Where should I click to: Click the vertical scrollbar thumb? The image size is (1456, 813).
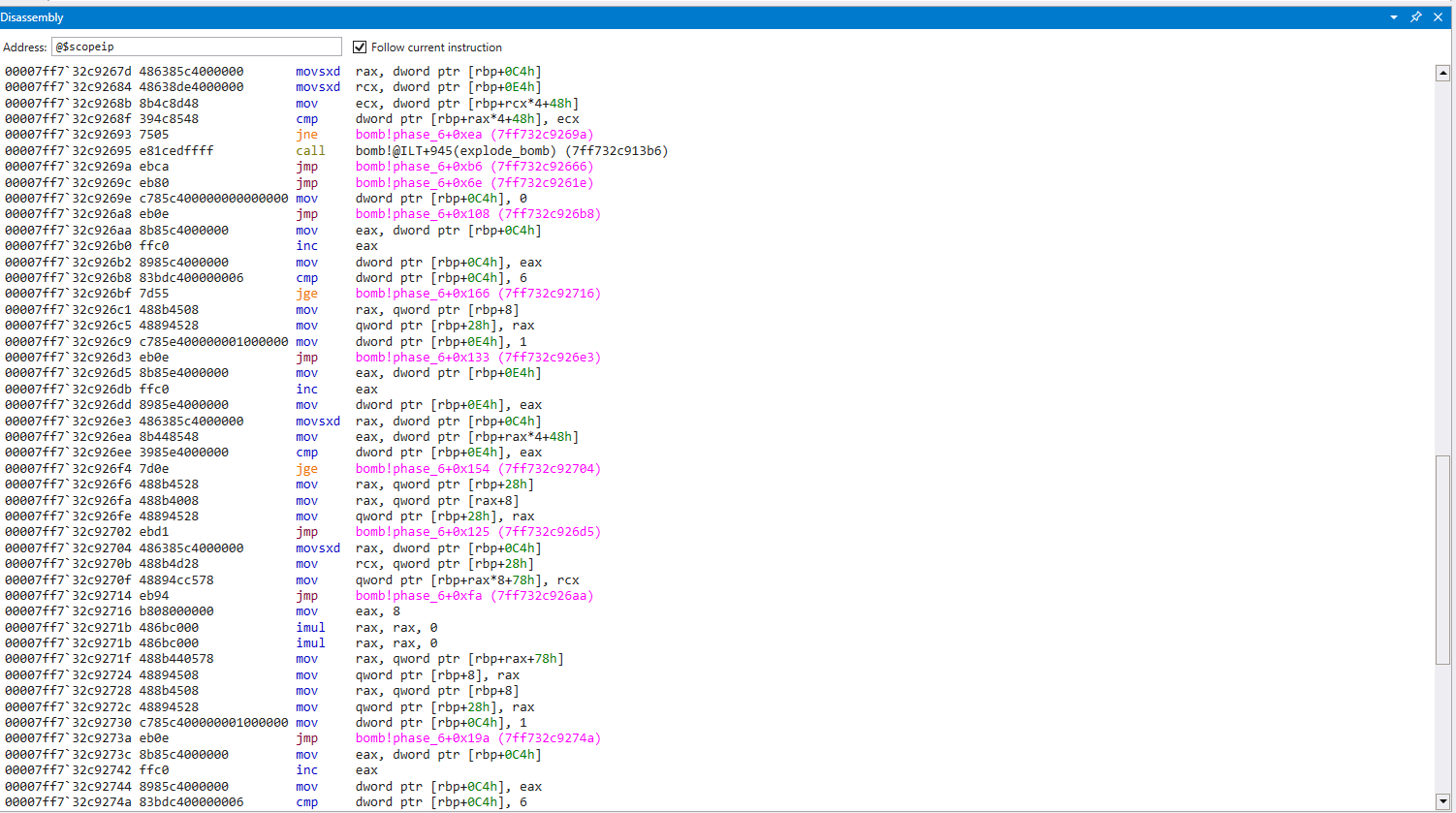[x=1442, y=558]
